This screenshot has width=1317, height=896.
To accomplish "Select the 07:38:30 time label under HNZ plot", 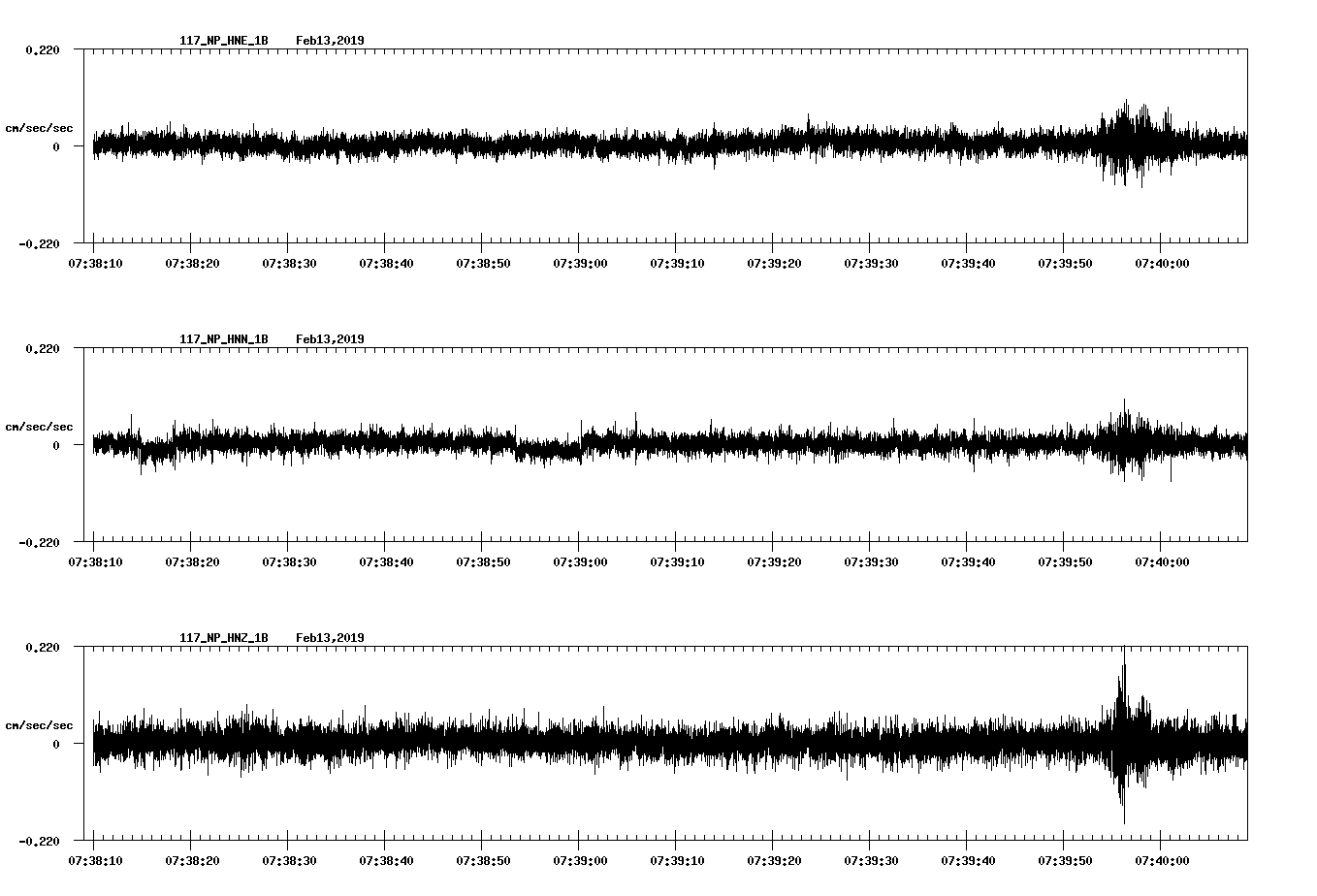I will pyautogui.click(x=289, y=860).
